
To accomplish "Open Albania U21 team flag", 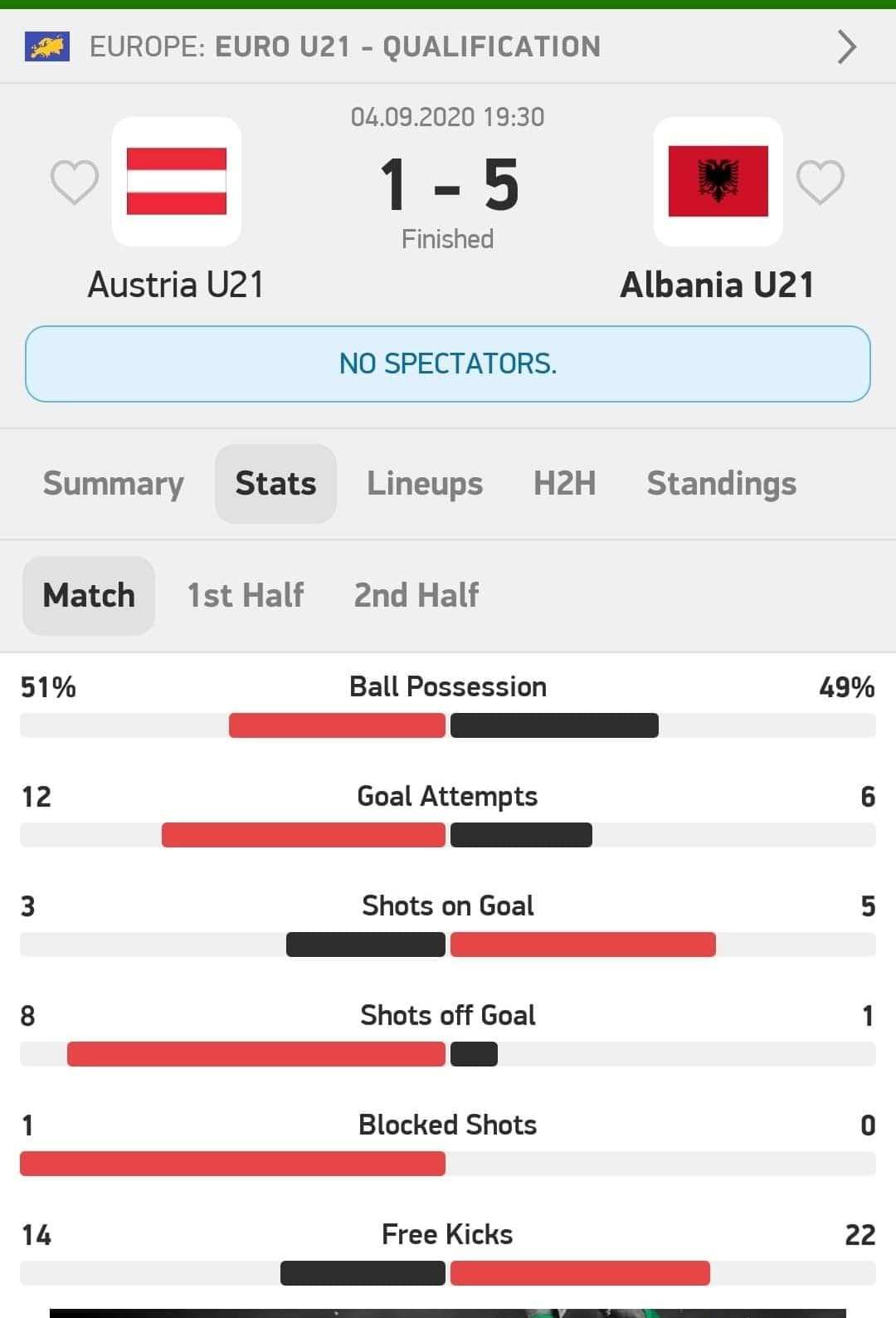I will click(x=718, y=182).
